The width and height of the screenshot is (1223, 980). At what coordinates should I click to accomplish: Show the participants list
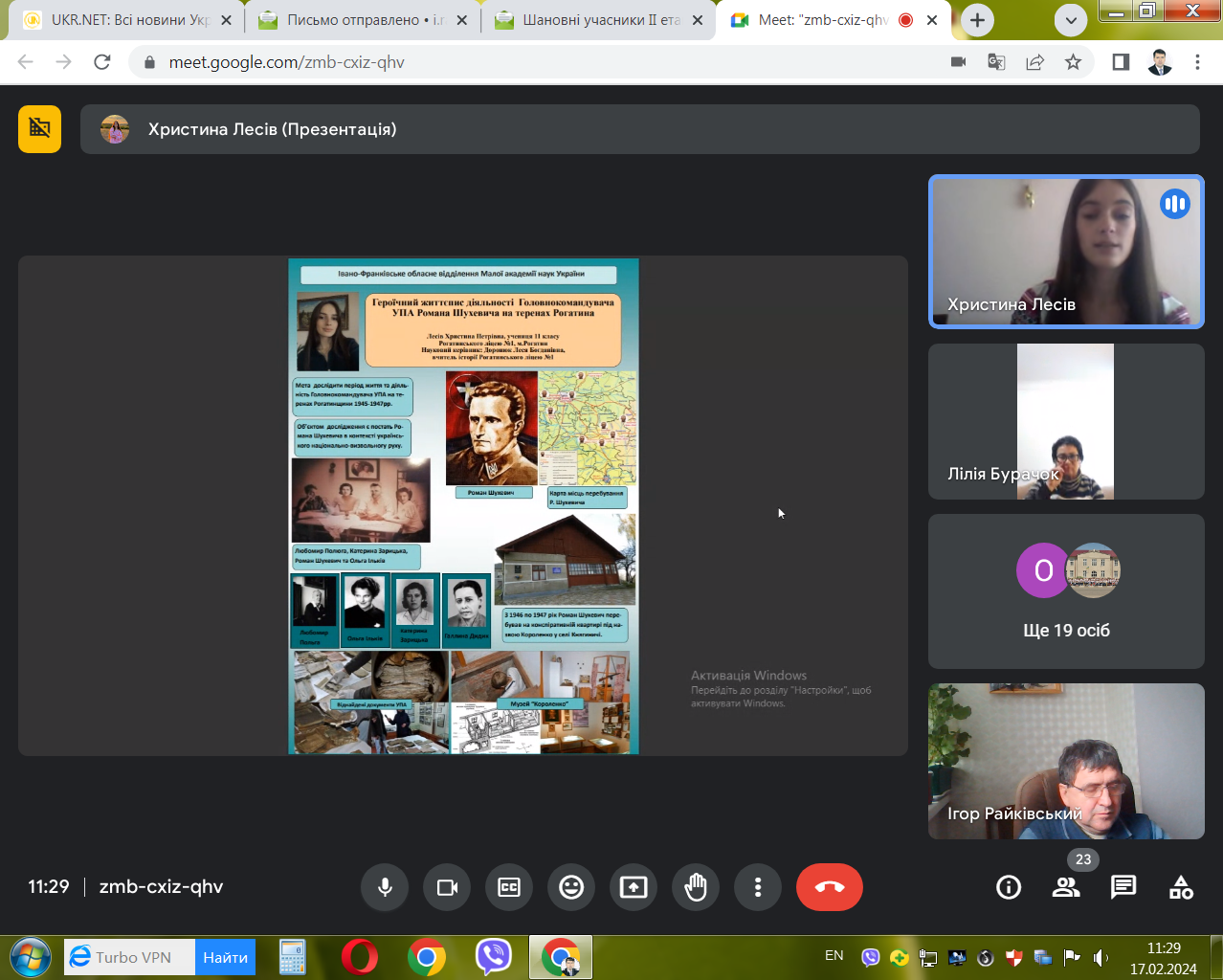tap(1066, 887)
